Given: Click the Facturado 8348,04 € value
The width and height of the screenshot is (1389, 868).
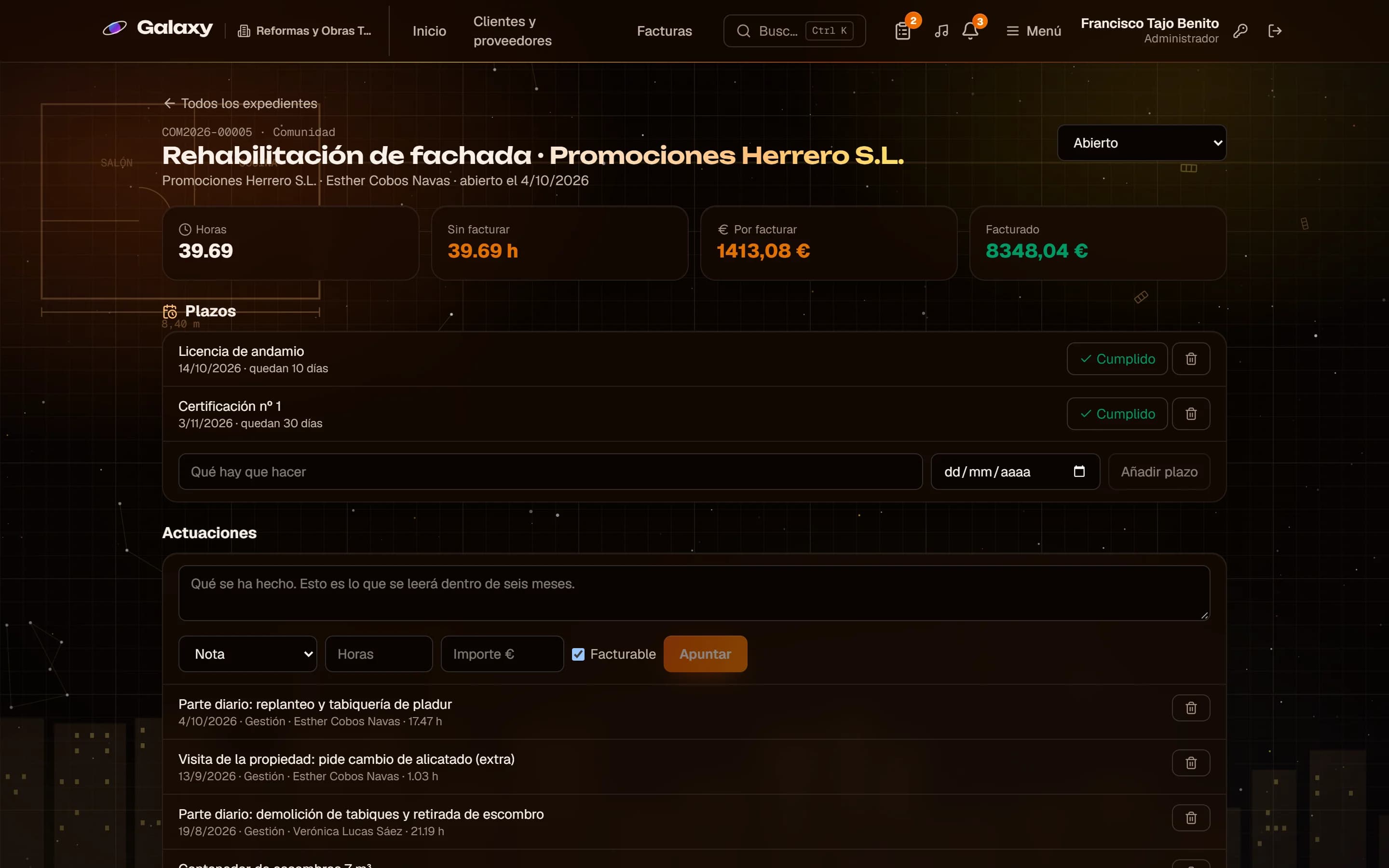Looking at the screenshot, I should coord(1036,251).
